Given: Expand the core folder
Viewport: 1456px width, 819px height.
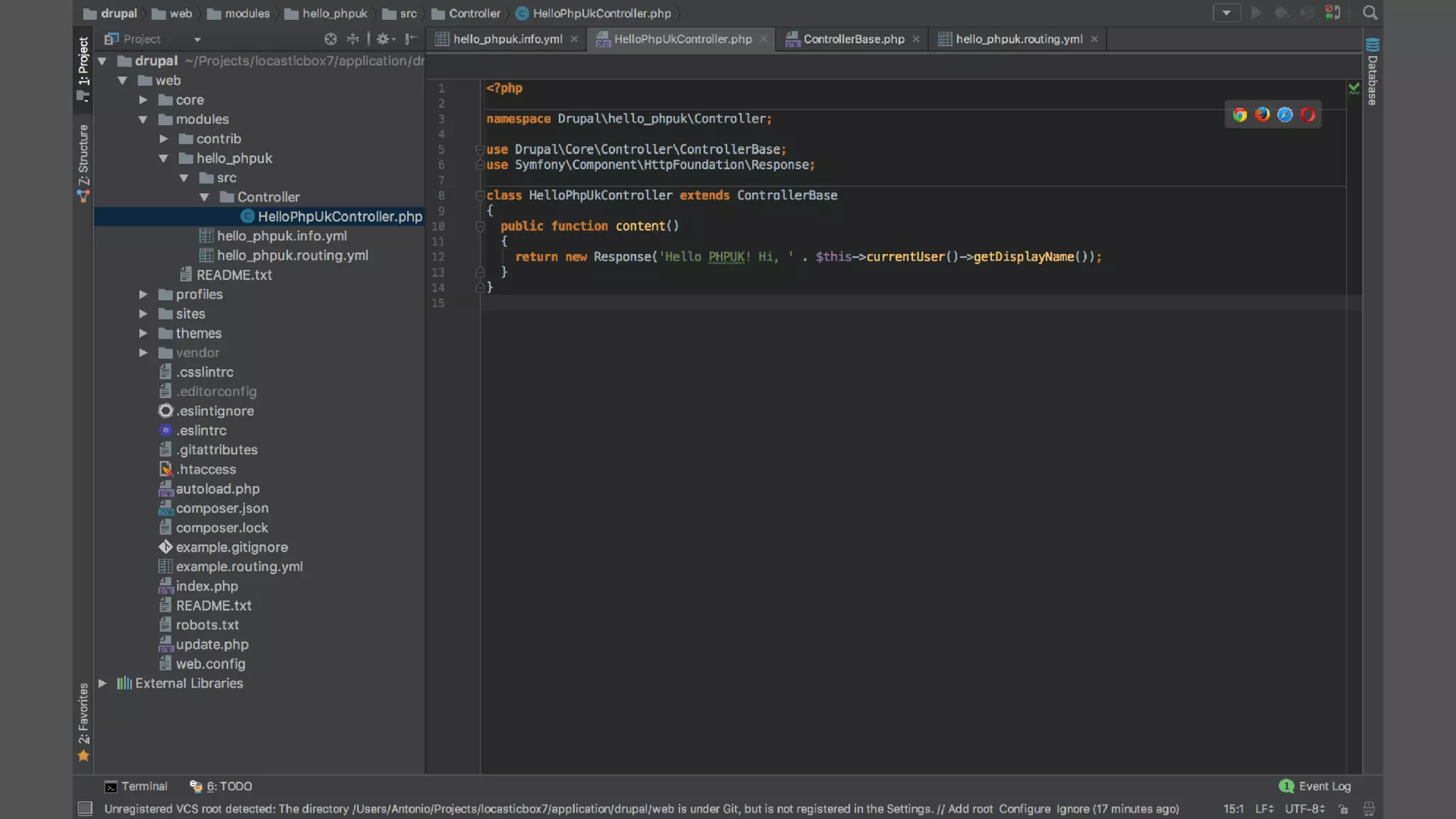Looking at the screenshot, I should [143, 100].
